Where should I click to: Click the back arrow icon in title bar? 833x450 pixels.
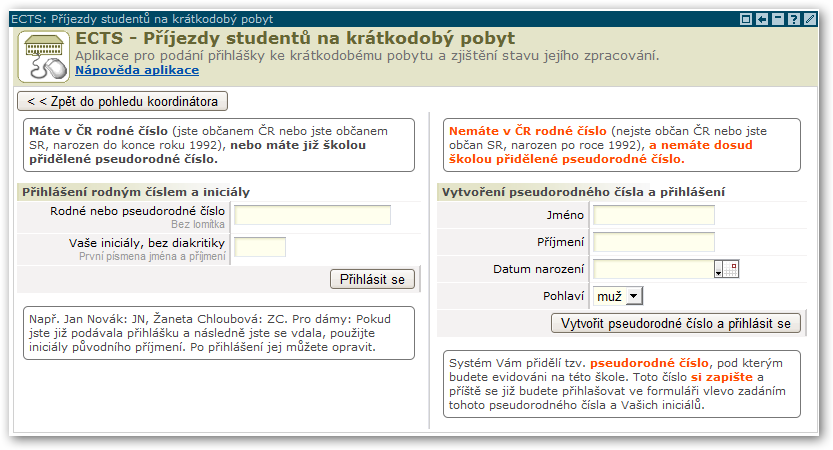click(762, 19)
